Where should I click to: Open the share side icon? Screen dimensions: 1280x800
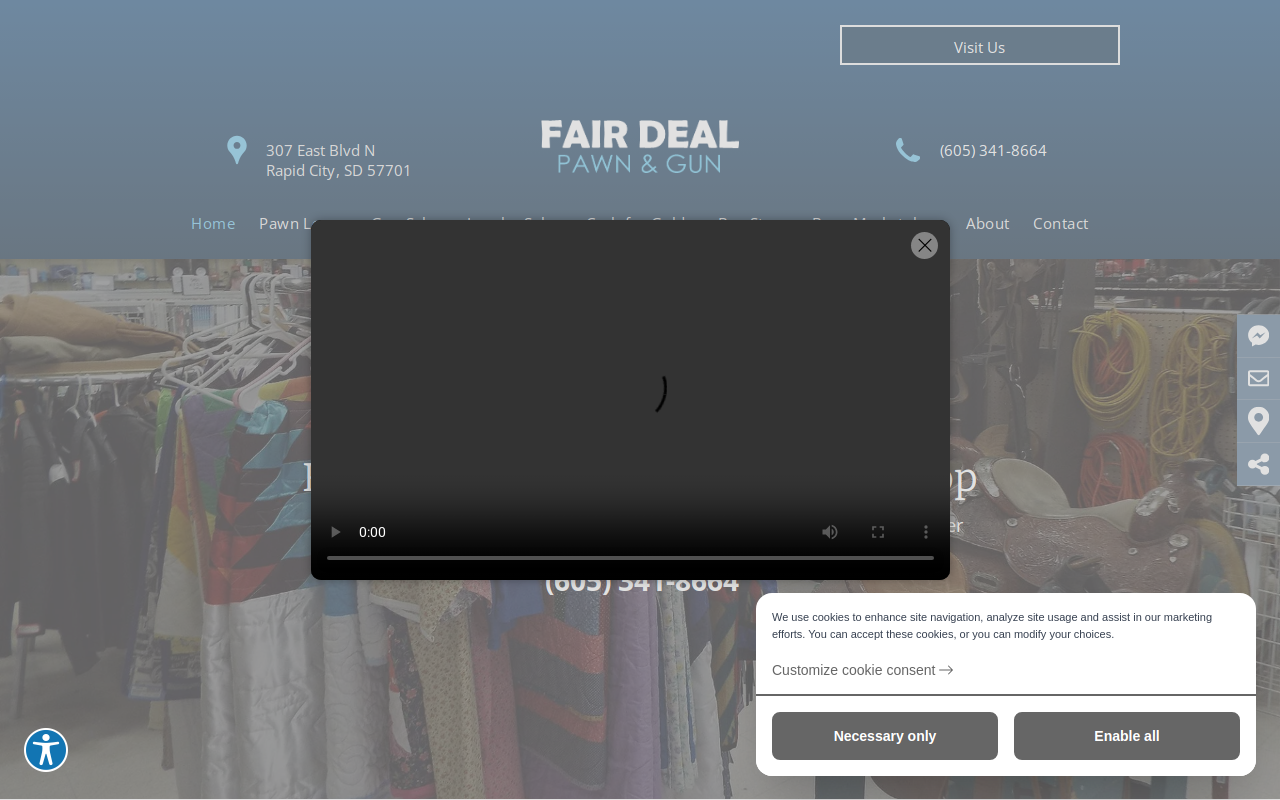tap(1259, 464)
